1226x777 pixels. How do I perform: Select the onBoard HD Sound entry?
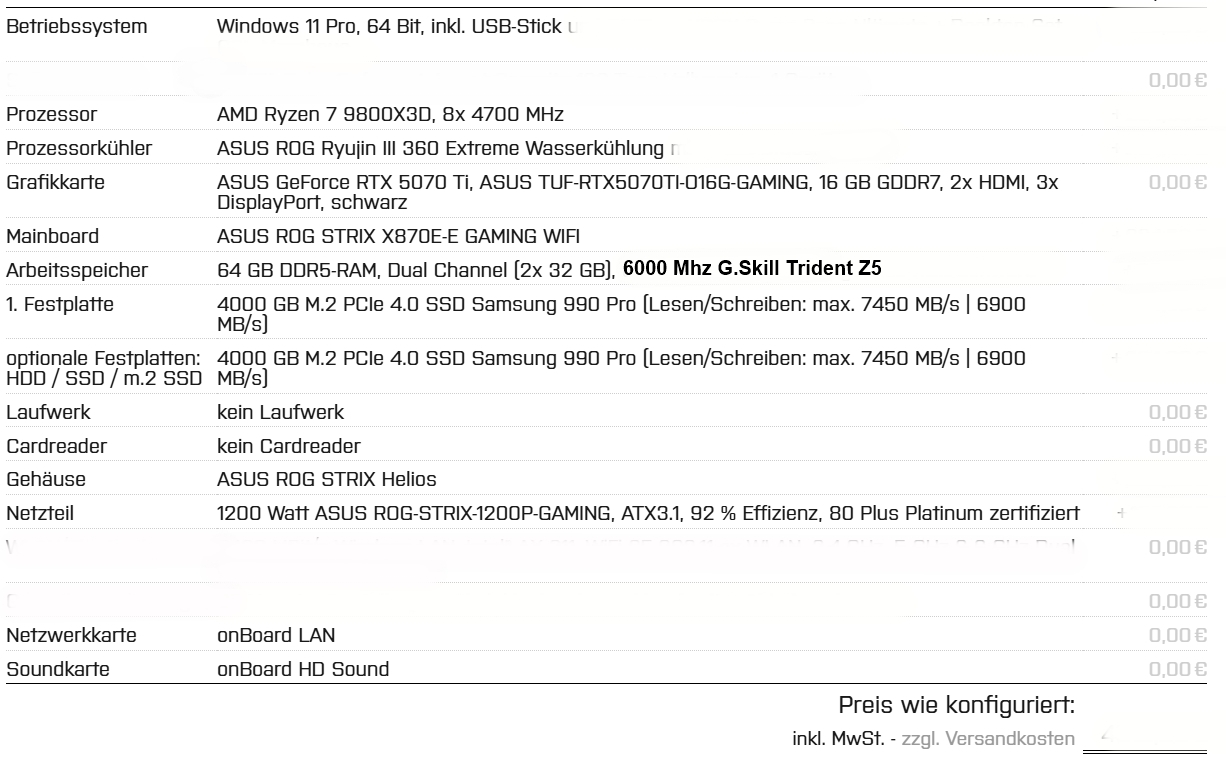click(303, 669)
